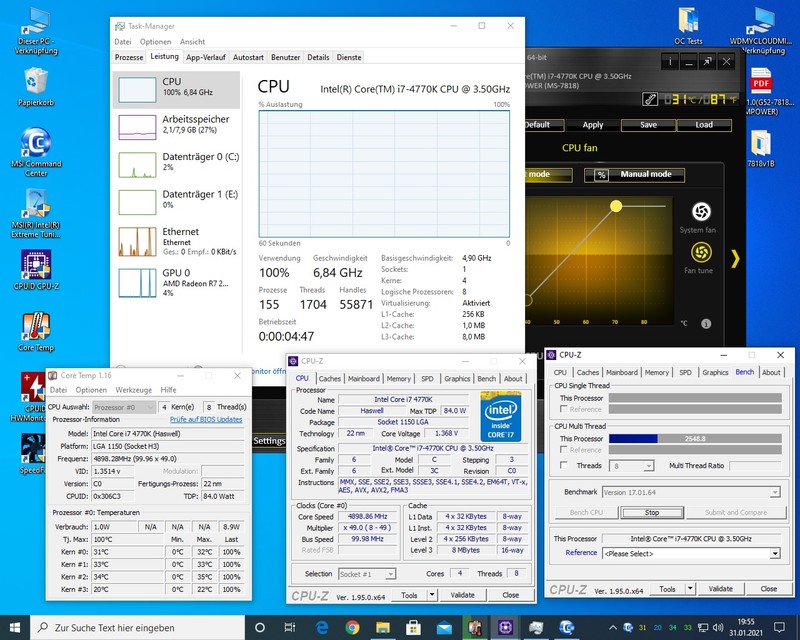This screenshot has width=800, height=640.
Task: Open the Selection Socket #1 dropdown in CPU-Z
Action: 367,574
